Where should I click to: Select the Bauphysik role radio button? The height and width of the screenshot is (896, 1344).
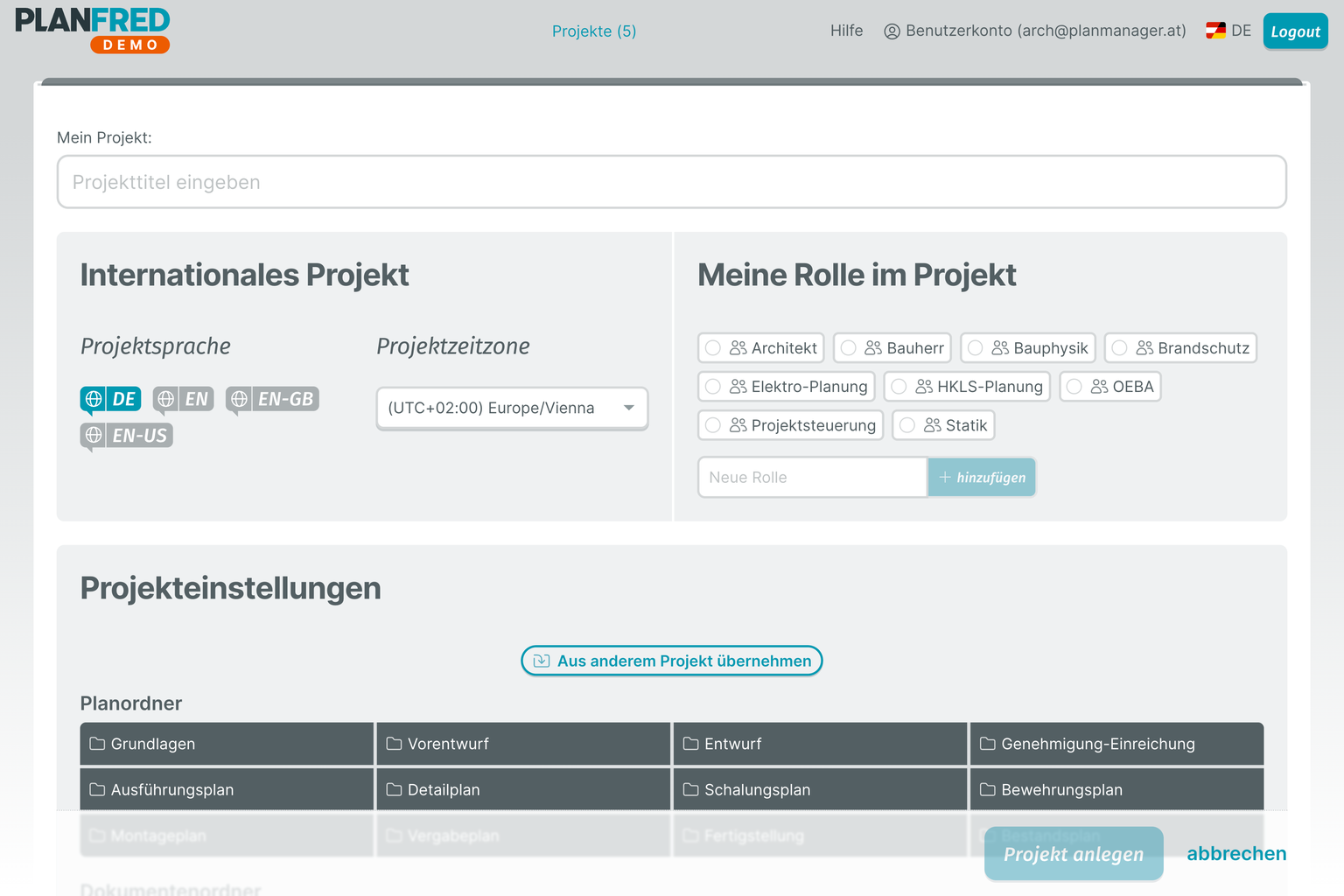[x=976, y=348]
